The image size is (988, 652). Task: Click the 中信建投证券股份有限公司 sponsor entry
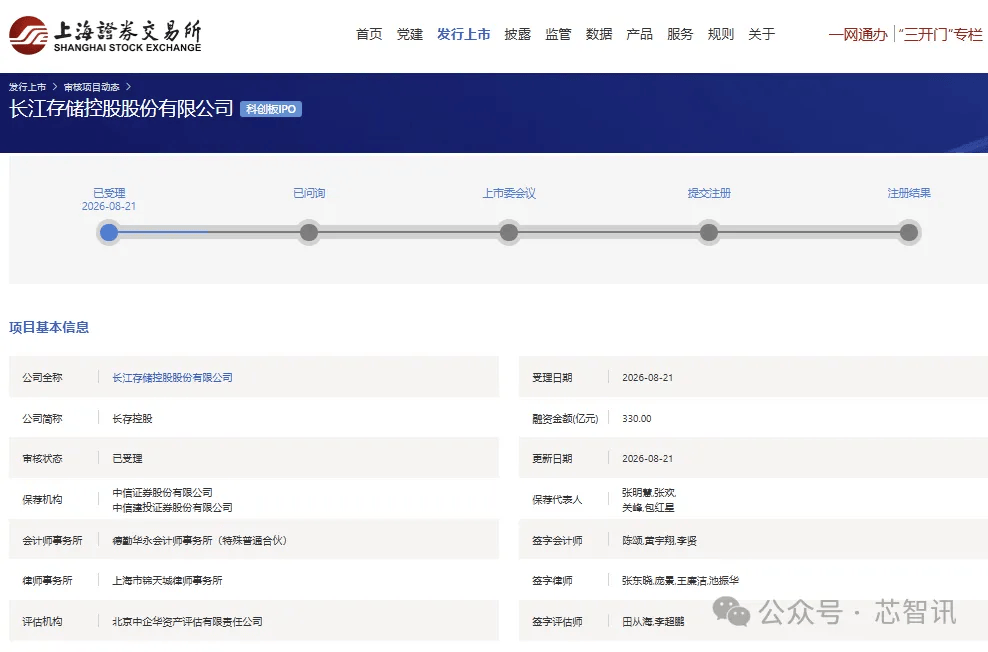pyautogui.click(x=172, y=508)
